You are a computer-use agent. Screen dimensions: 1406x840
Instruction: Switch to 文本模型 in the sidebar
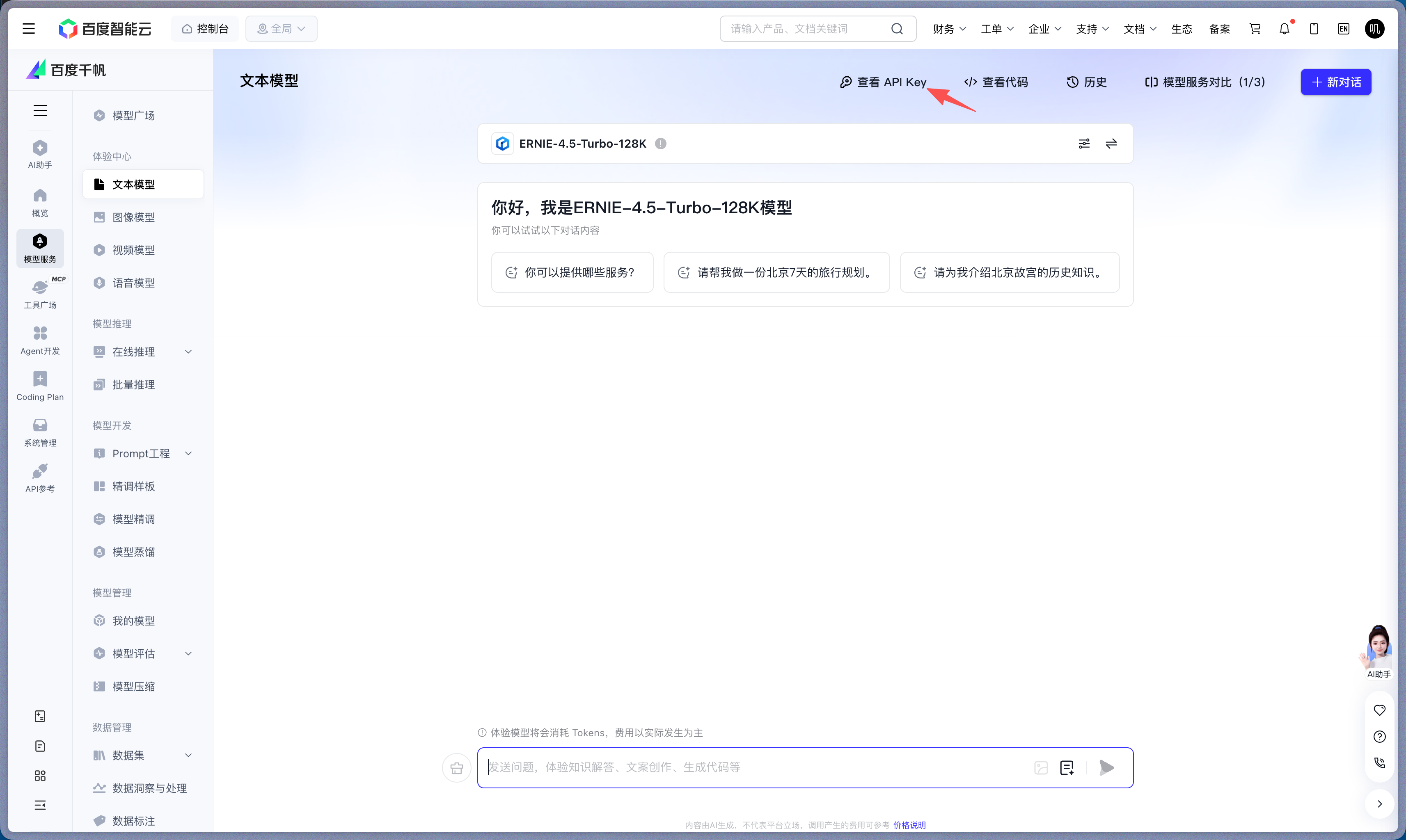(133, 184)
